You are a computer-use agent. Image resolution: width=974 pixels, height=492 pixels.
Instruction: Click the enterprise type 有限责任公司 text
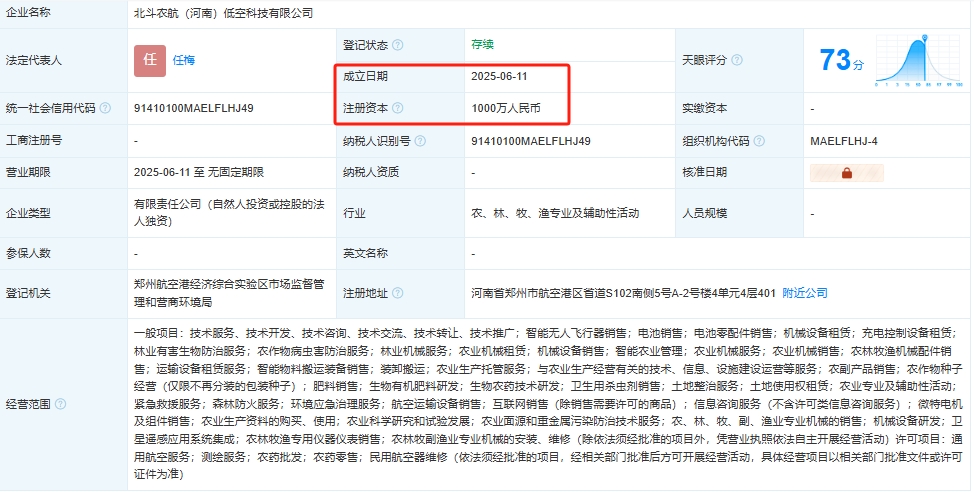click(x=229, y=212)
